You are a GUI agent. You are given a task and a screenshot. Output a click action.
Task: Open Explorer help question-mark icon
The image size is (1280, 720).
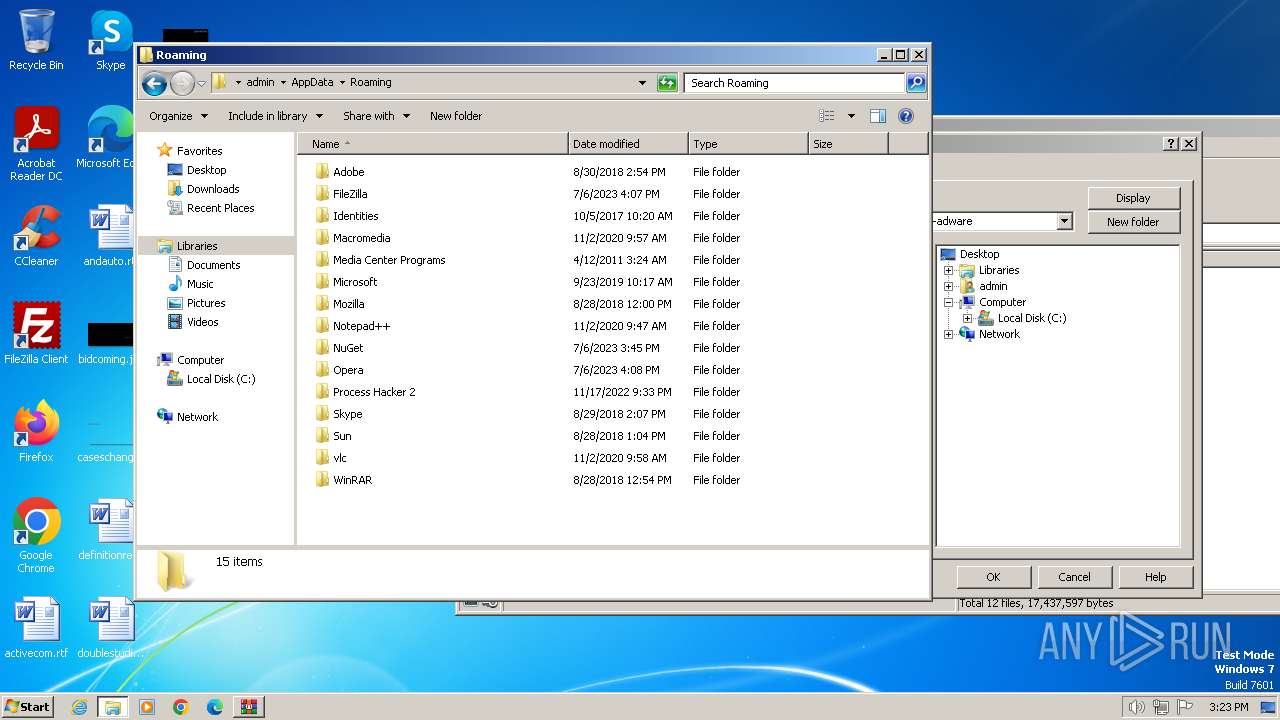click(906, 116)
